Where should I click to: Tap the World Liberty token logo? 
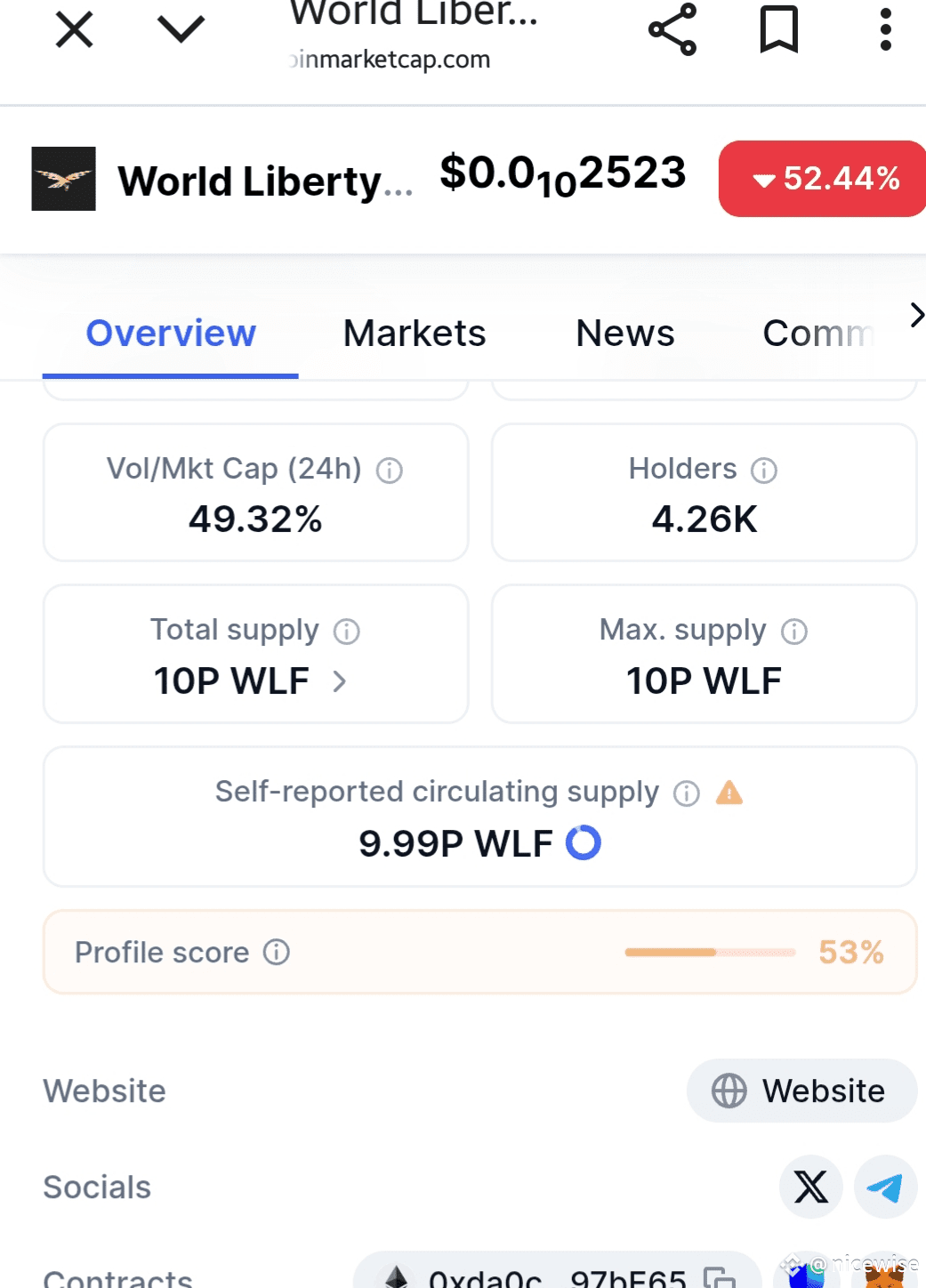pyautogui.click(x=63, y=179)
